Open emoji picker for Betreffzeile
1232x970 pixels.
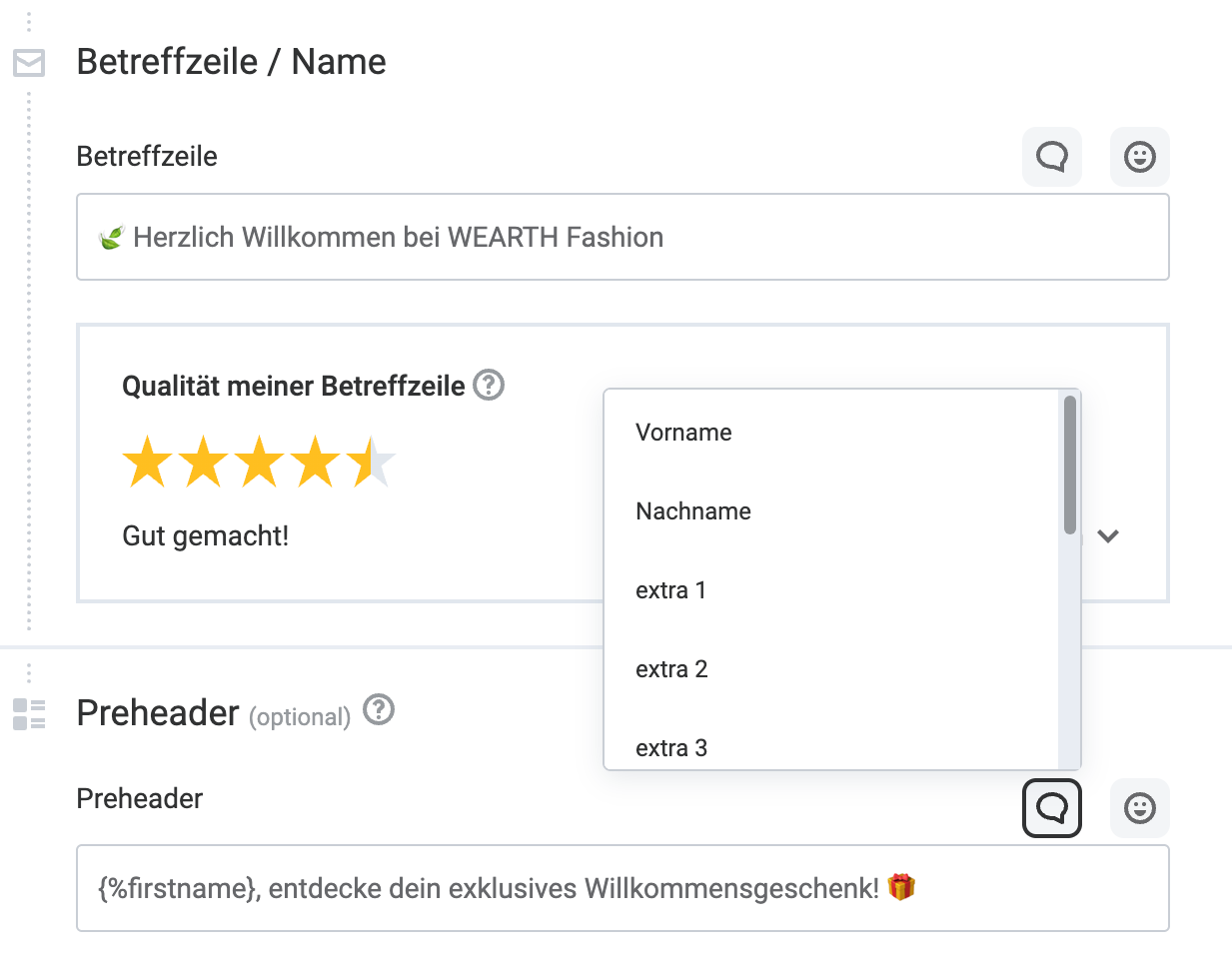coord(1139,157)
